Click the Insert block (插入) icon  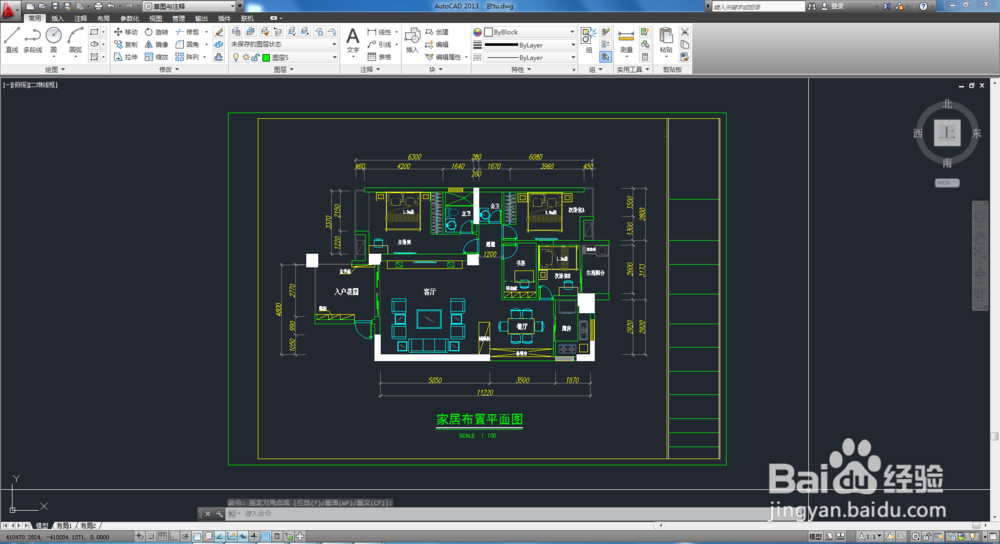[x=413, y=41]
